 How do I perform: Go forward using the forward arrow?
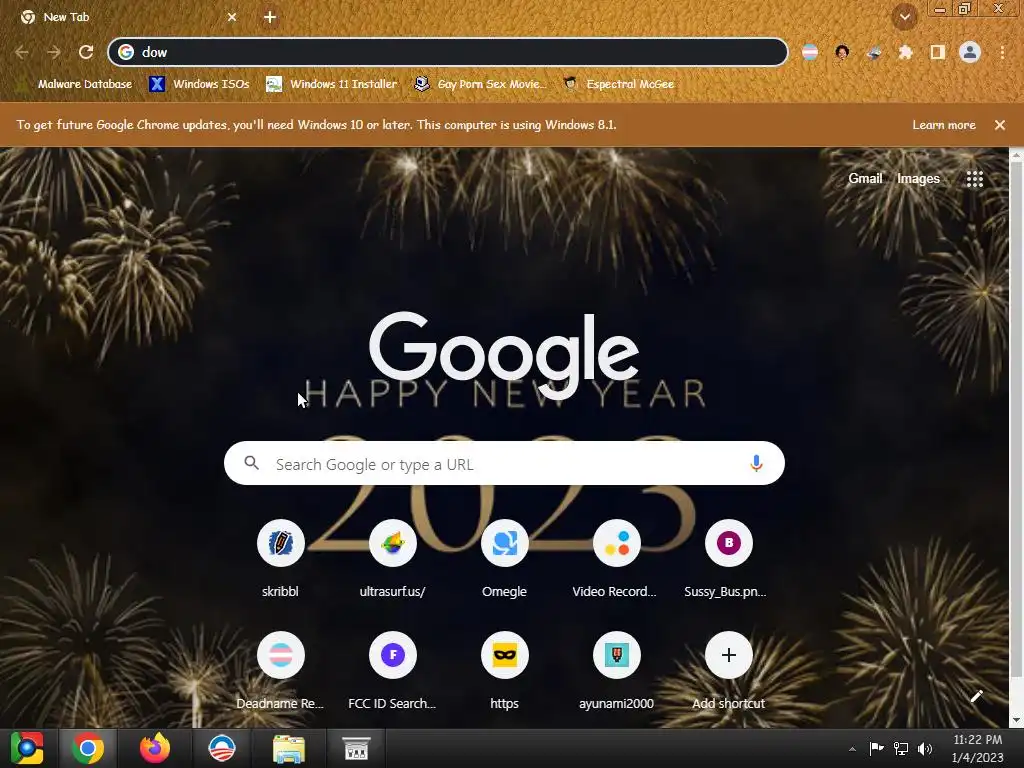tap(54, 52)
